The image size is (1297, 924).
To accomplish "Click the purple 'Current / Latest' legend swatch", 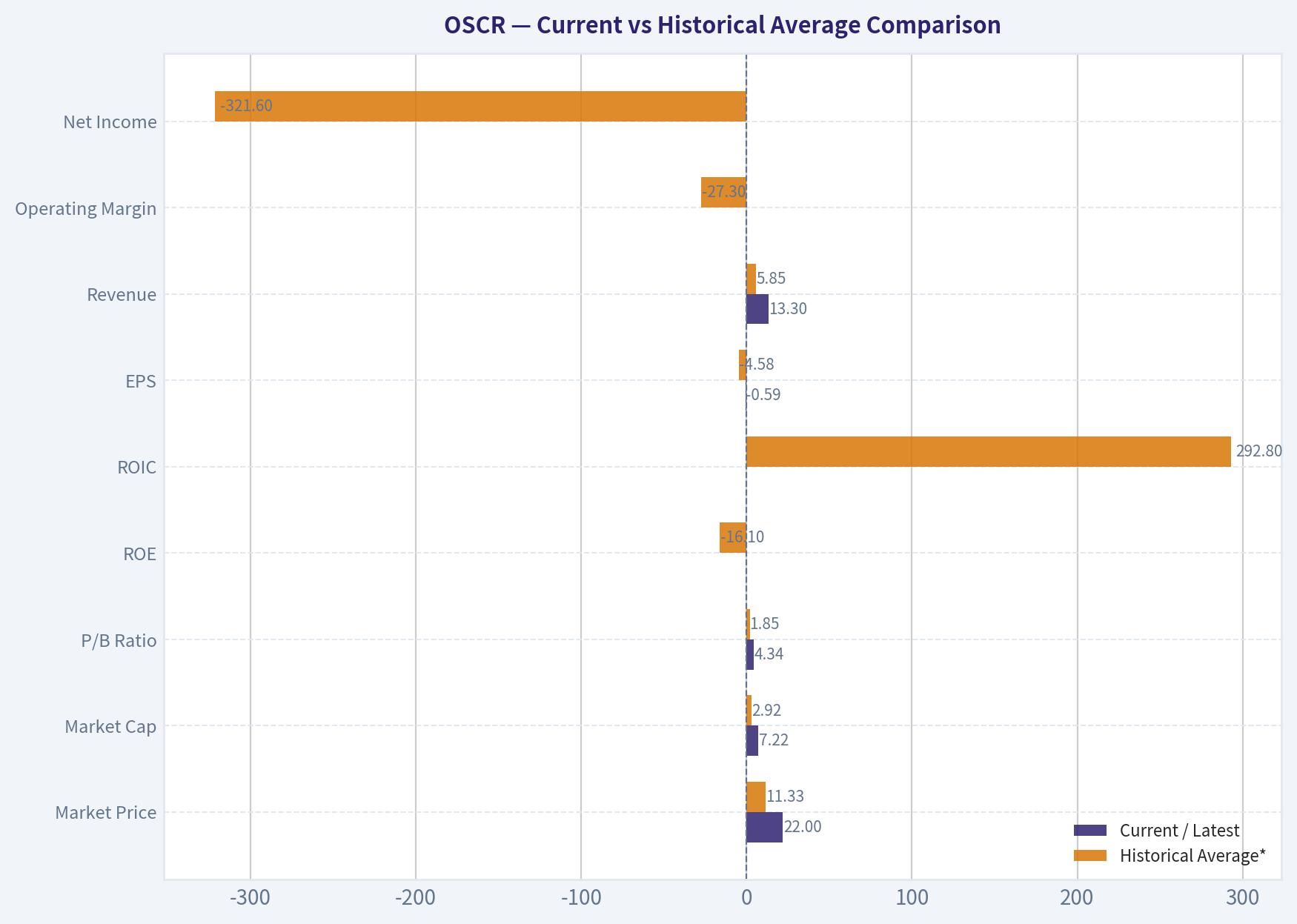I will [x=1090, y=830].
